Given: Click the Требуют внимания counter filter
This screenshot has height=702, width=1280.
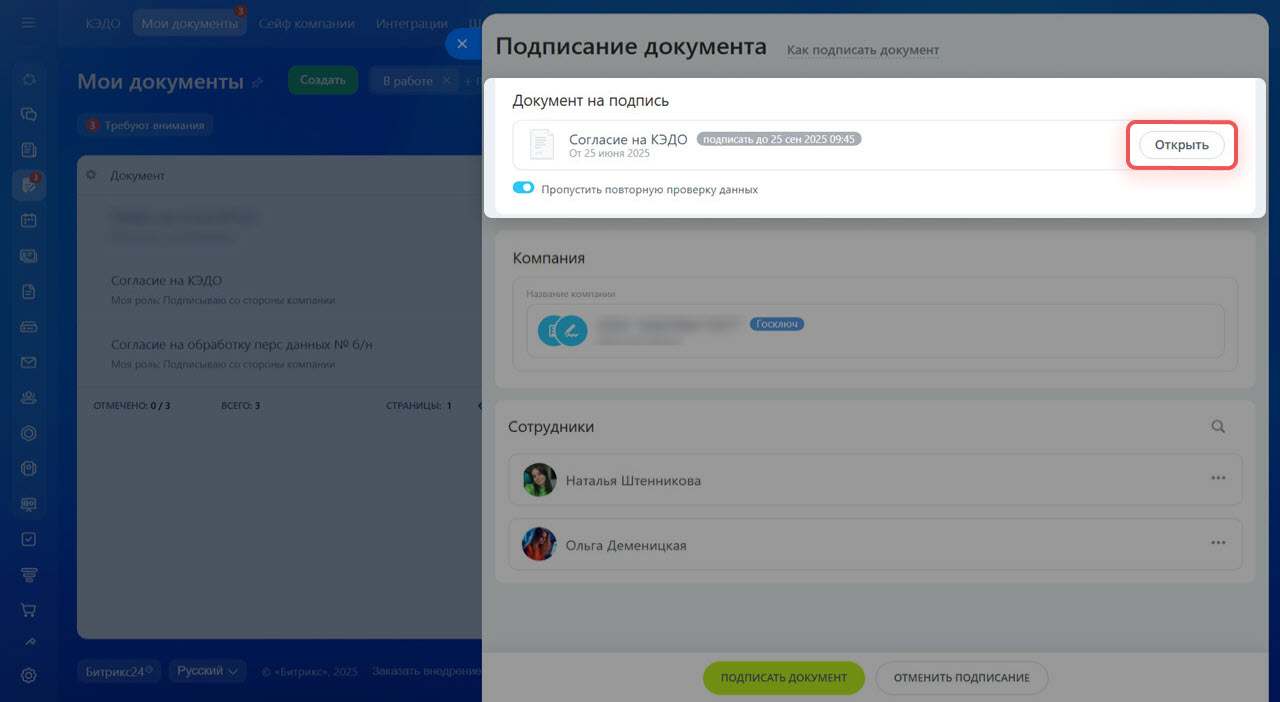Looking at the screenshot, I should point(146,125).
